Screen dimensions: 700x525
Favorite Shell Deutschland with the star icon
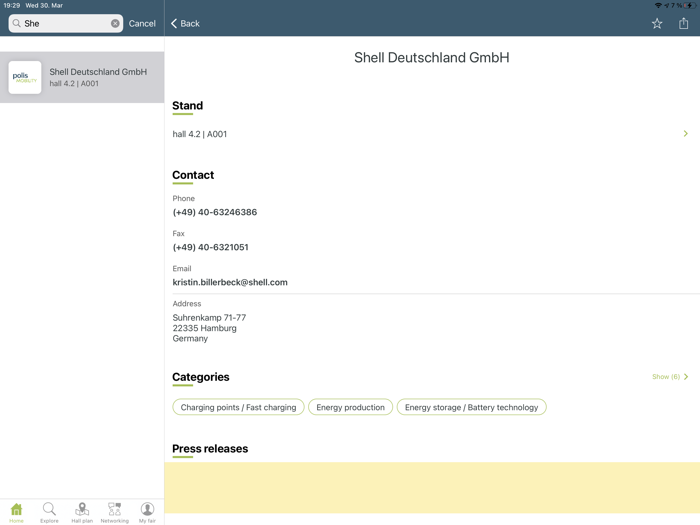tap(657, 23)
